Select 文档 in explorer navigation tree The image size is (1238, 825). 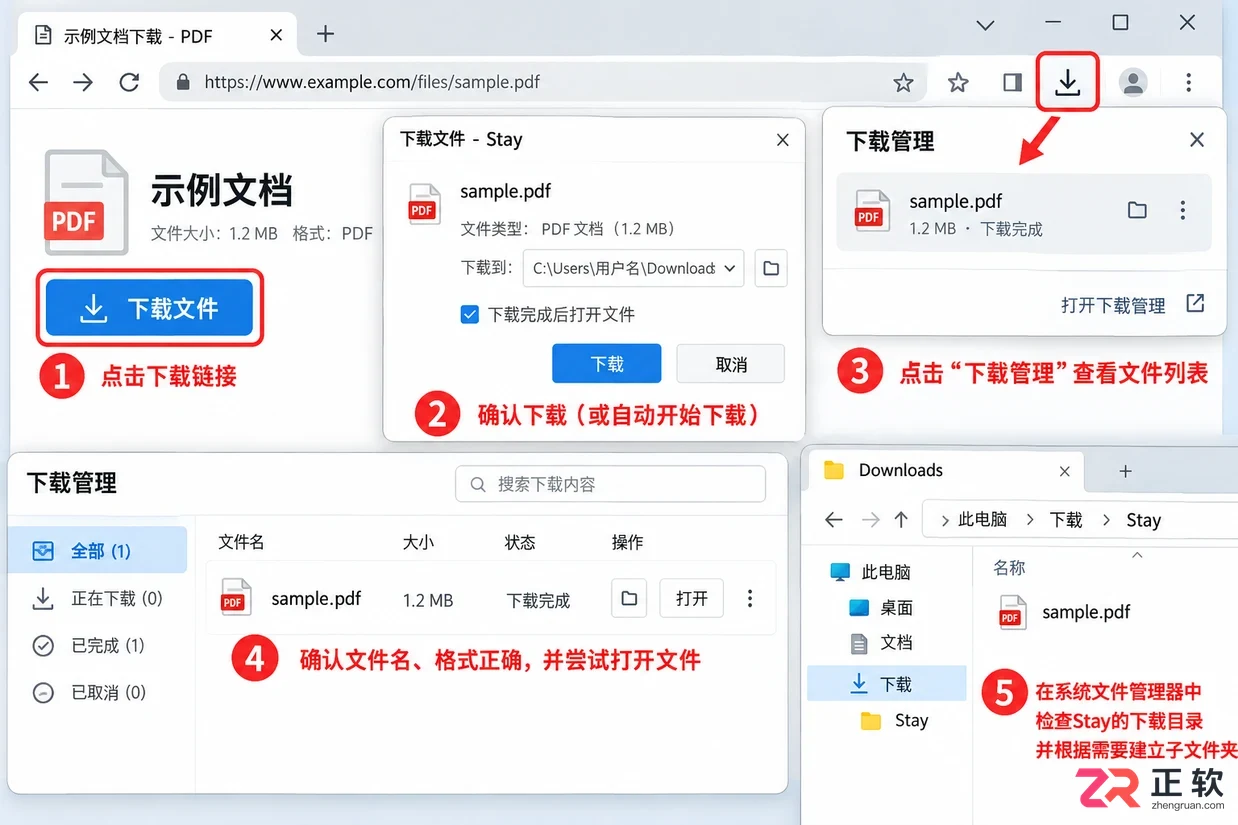[x=880, y=642]
